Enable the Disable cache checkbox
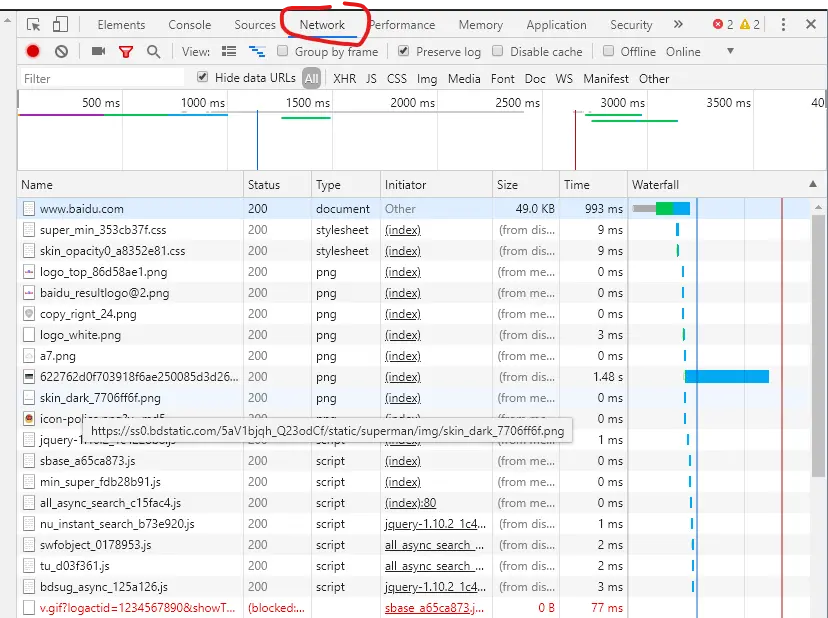This screenshot has width=828, height=618. (497, 51)
